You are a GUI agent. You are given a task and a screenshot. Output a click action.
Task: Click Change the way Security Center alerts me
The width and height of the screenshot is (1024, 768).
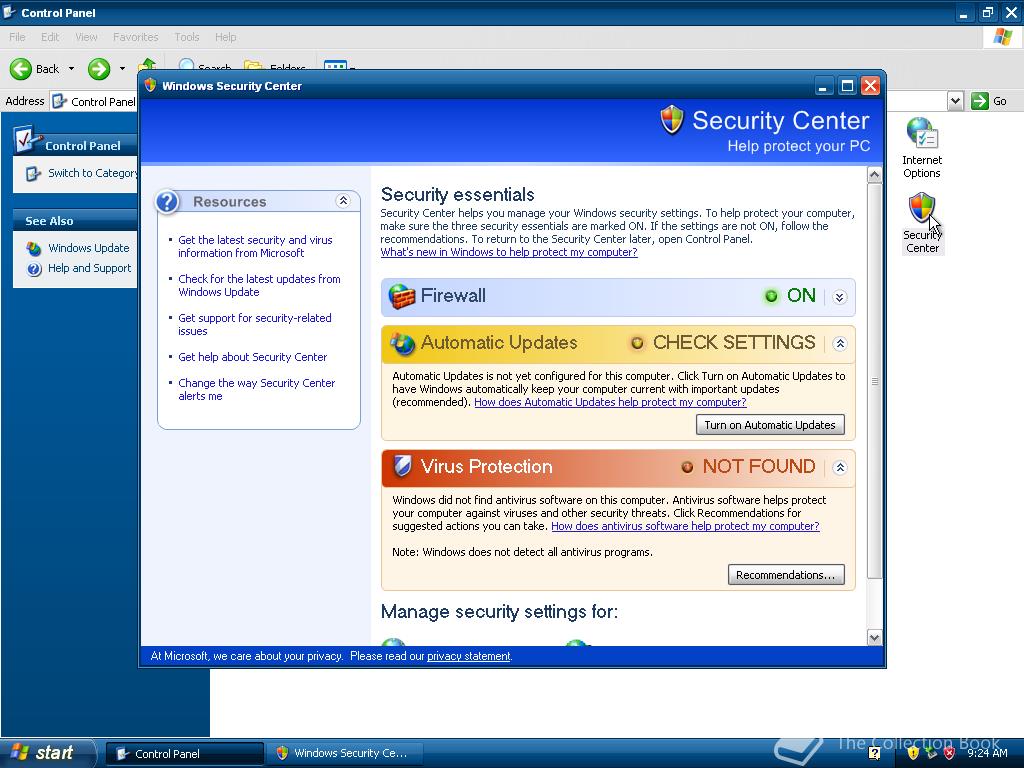(257, 390)
